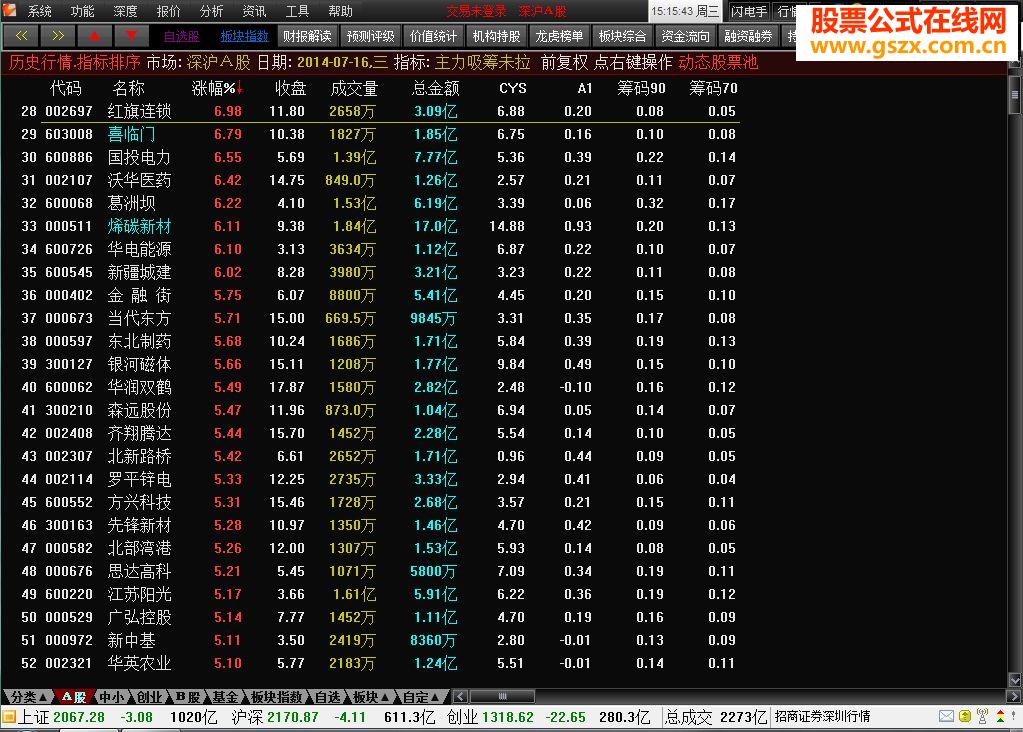This screenshot has width=1023, height=732.
Task: Switch to the 基金 tab
Action: (226, 697)
